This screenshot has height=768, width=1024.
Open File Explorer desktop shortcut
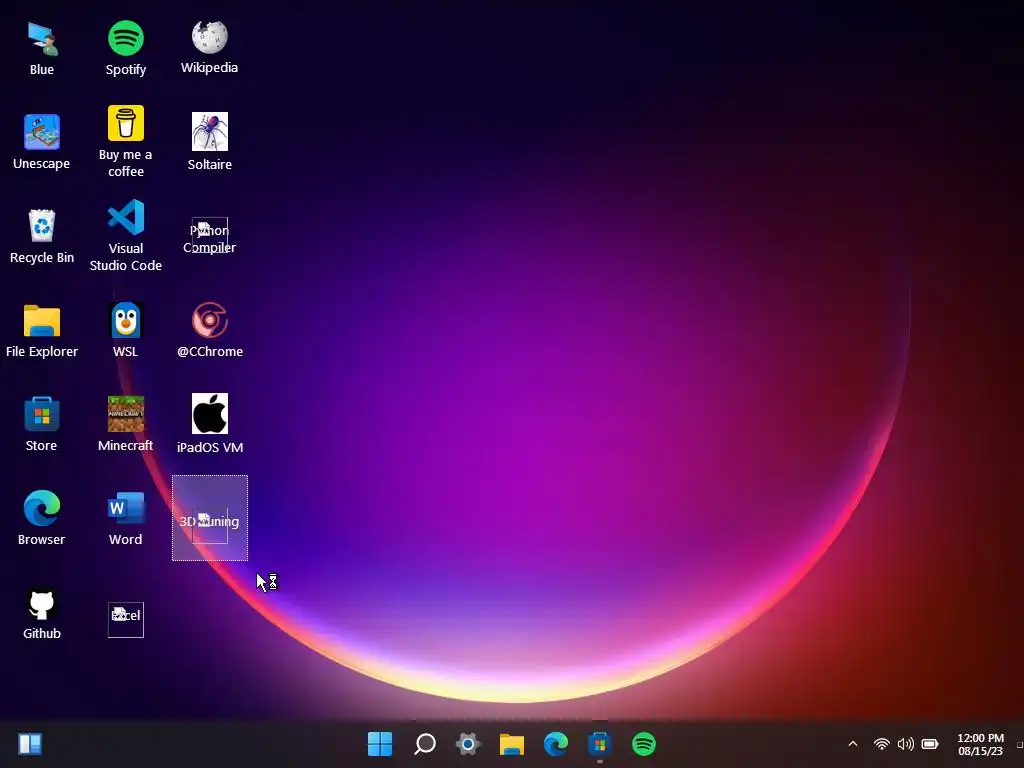point(42,331)
